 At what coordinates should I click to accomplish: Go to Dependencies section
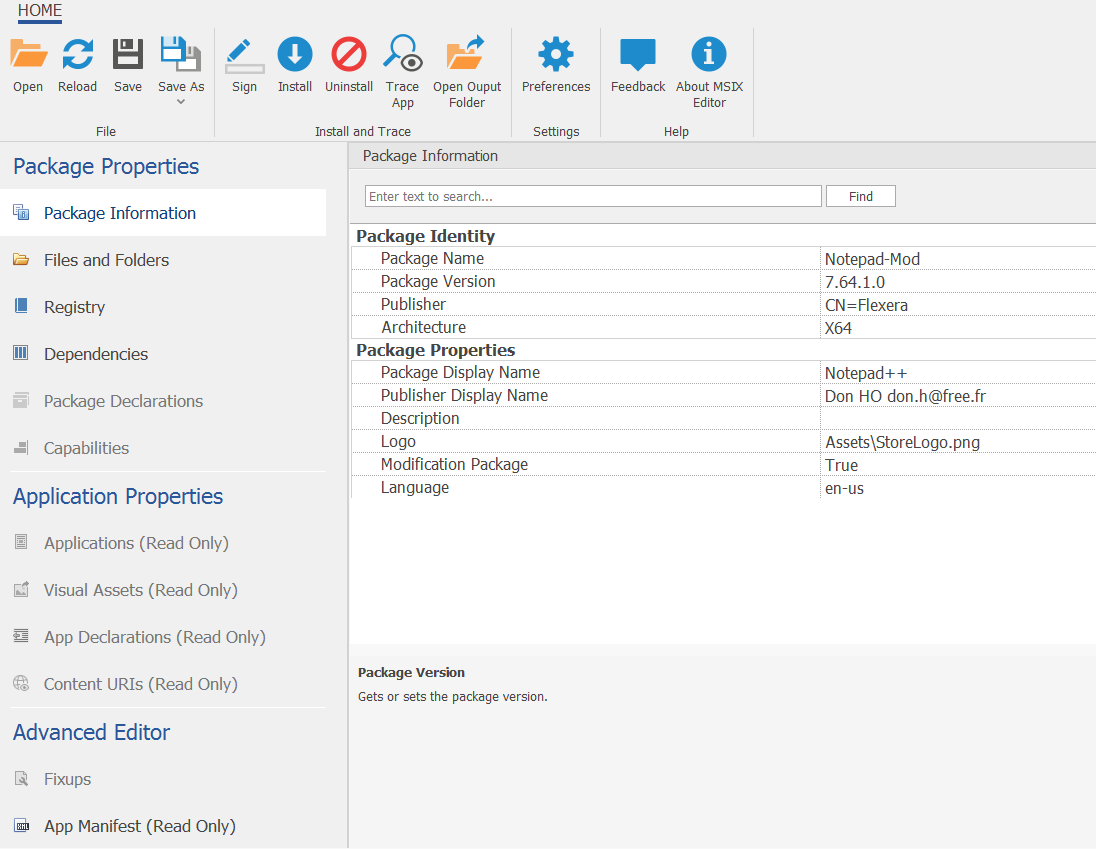tap(96, 354)
